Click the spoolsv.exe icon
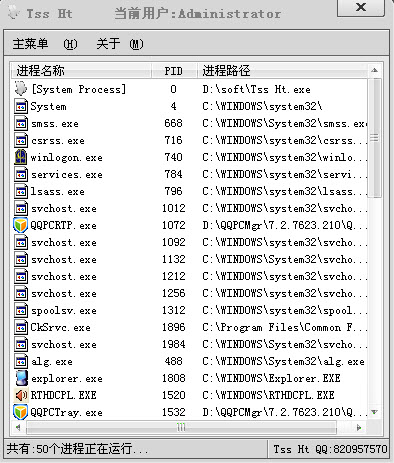Viewport: 394px width, 463px height. 21,310
